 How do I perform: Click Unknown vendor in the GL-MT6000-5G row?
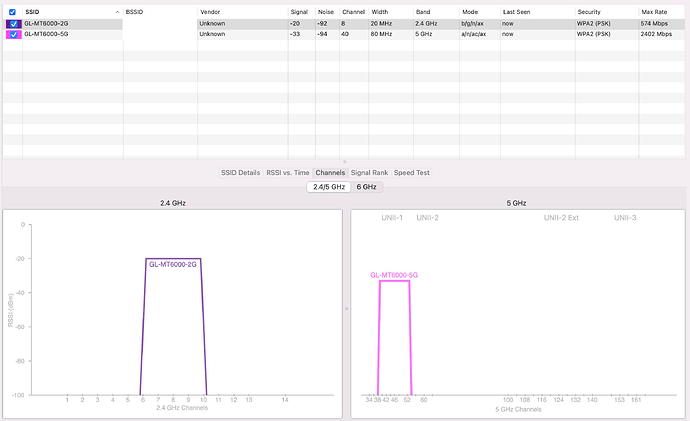coord(212,34)
